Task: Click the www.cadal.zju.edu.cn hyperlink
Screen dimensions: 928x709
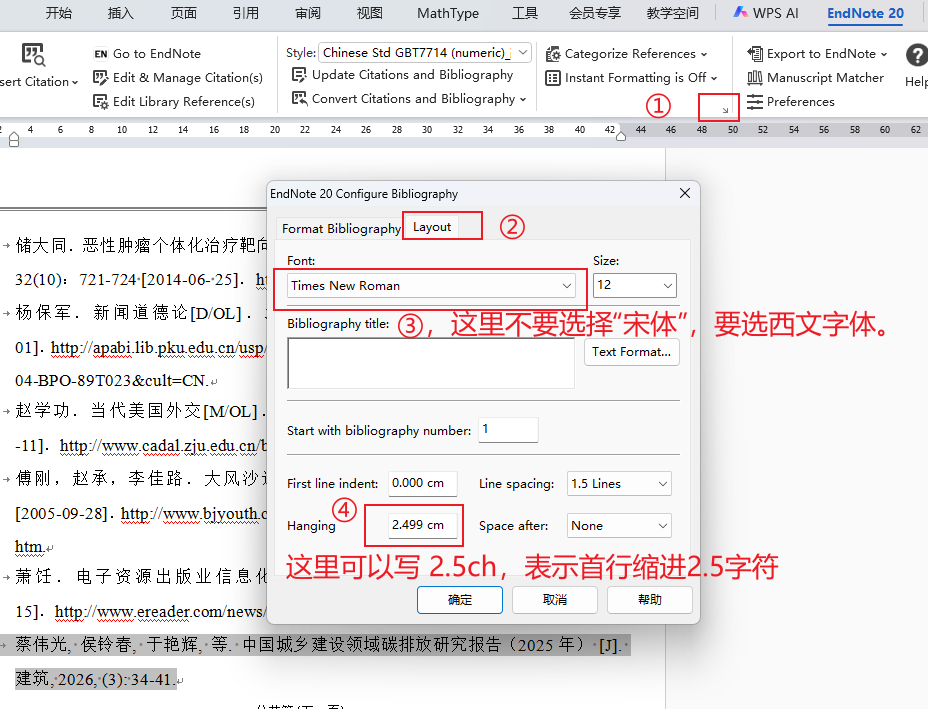Action: click(x=163, y=446)
